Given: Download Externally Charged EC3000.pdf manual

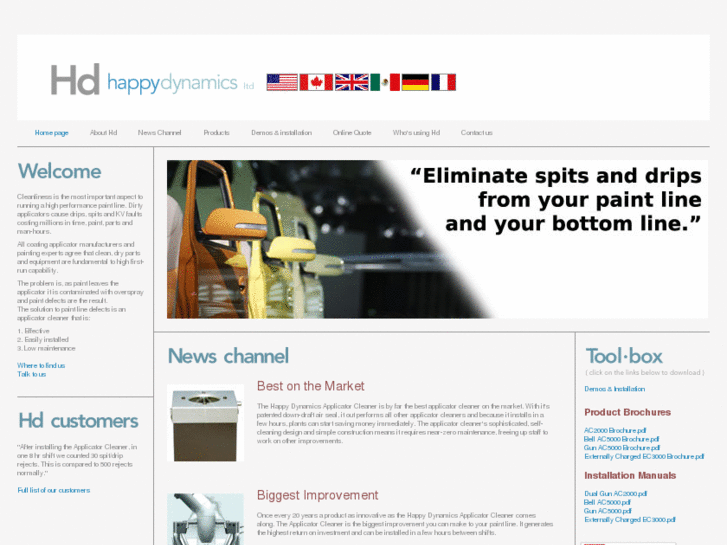Looking at the screenshot, I should 630,520.
